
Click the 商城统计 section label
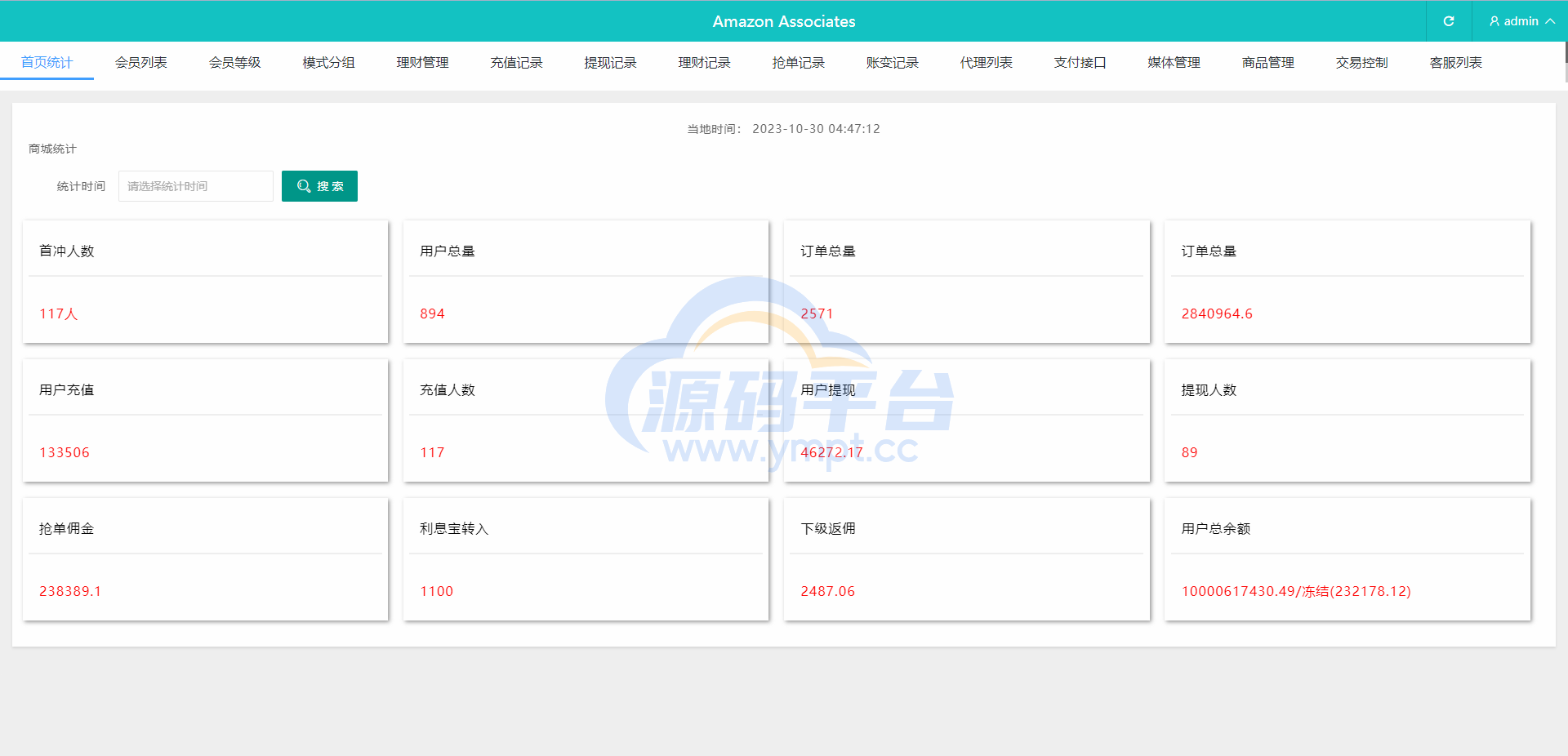pos(52,149)
